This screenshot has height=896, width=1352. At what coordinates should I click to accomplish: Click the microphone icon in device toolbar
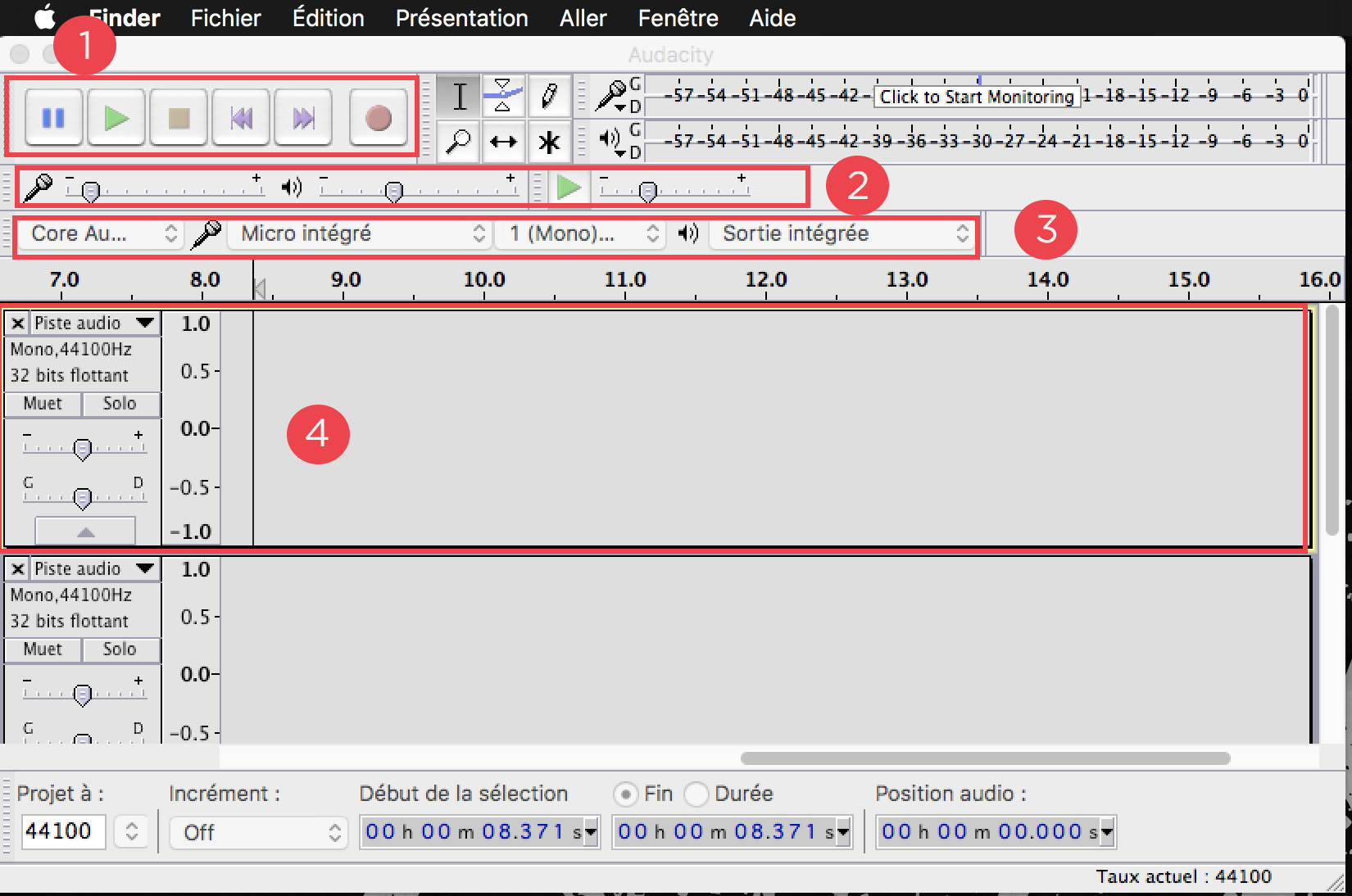tap(206, 234)
